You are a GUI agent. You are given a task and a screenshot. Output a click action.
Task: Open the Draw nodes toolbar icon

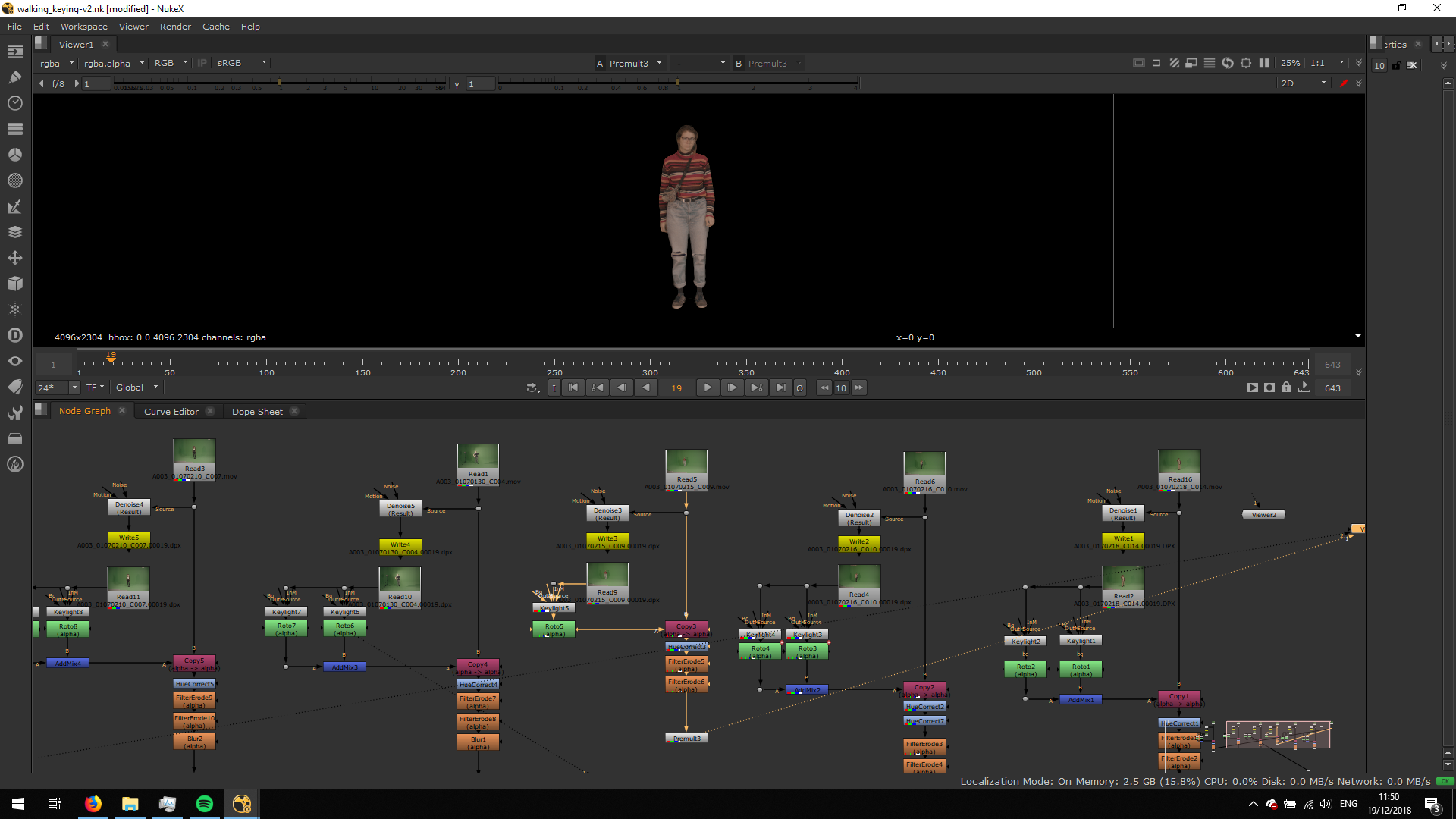(x=14, y=77)
